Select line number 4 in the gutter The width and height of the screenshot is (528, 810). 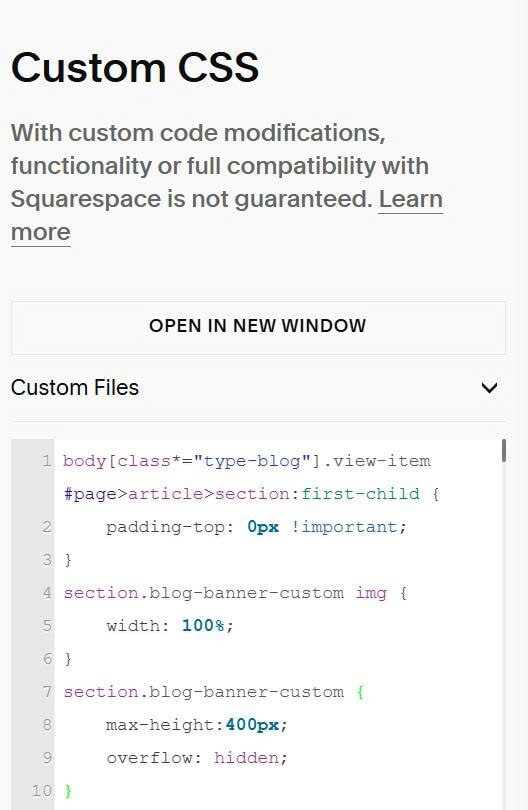coord(47,593)
